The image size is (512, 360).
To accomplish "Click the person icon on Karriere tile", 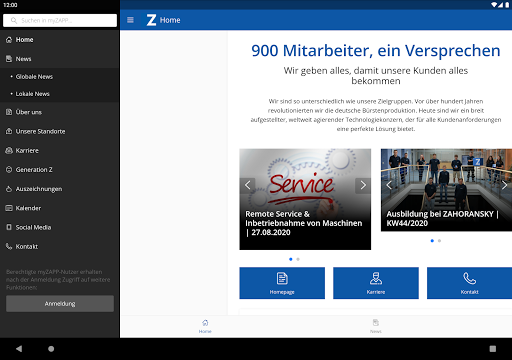I will coord(376,278).
